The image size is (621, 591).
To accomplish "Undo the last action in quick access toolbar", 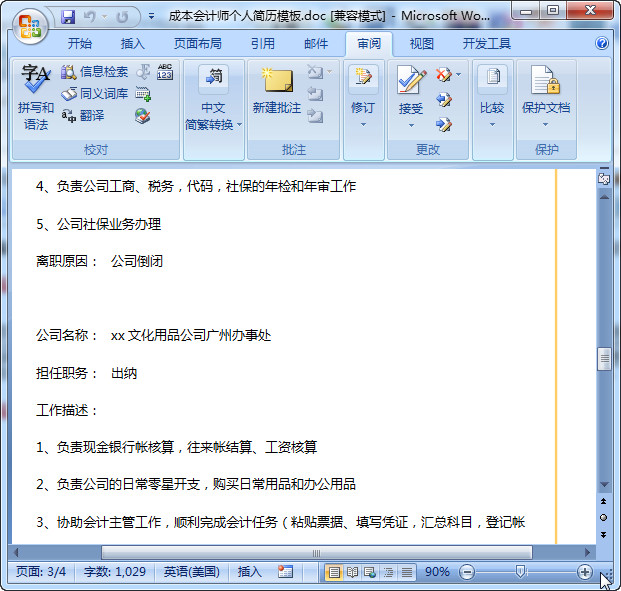I will (90, 17).
